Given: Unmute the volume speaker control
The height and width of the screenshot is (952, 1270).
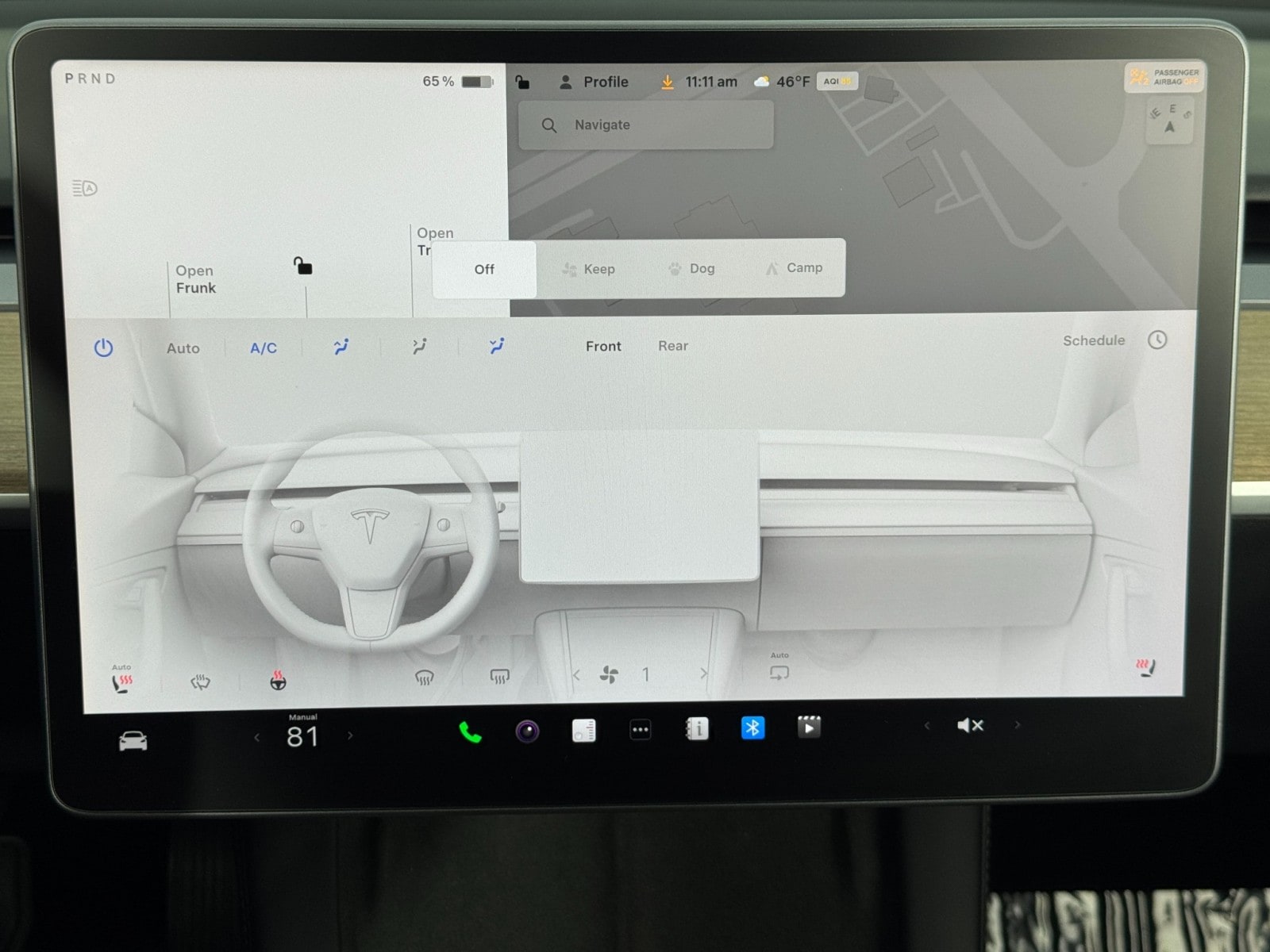Looking at the screenshot, I should (x=970, y=725).
